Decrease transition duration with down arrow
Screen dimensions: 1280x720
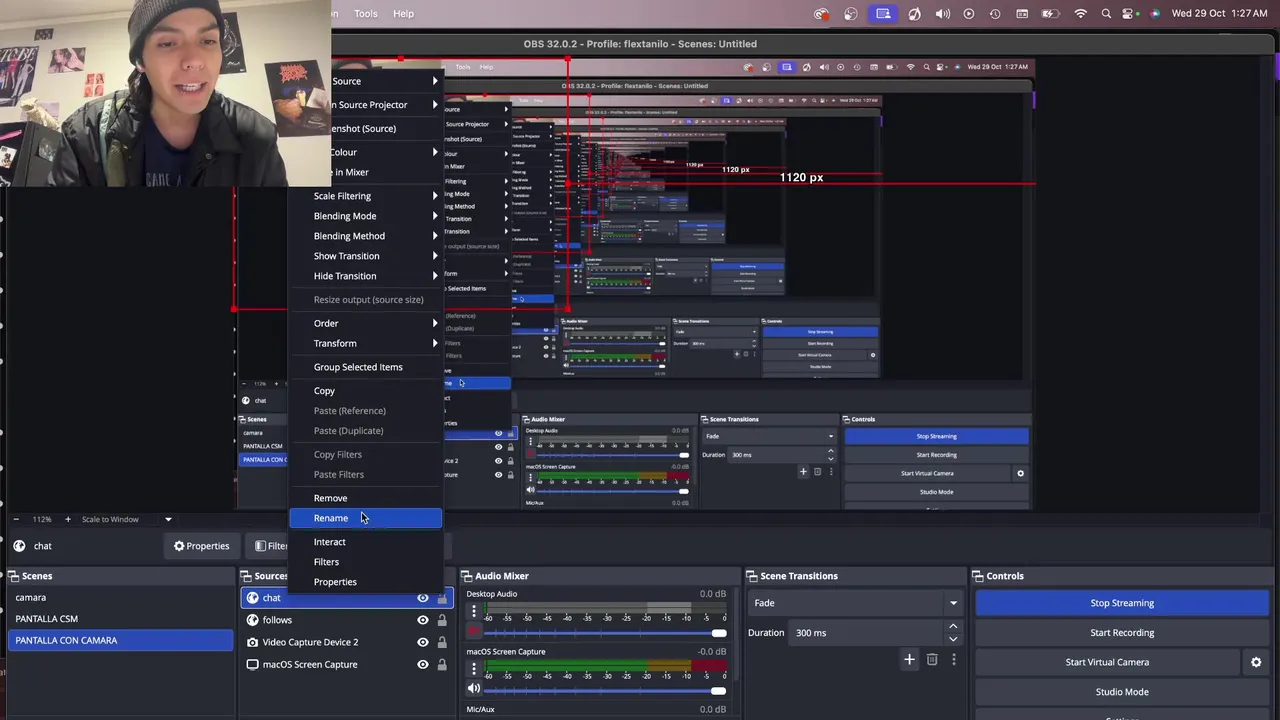[952, 639]
